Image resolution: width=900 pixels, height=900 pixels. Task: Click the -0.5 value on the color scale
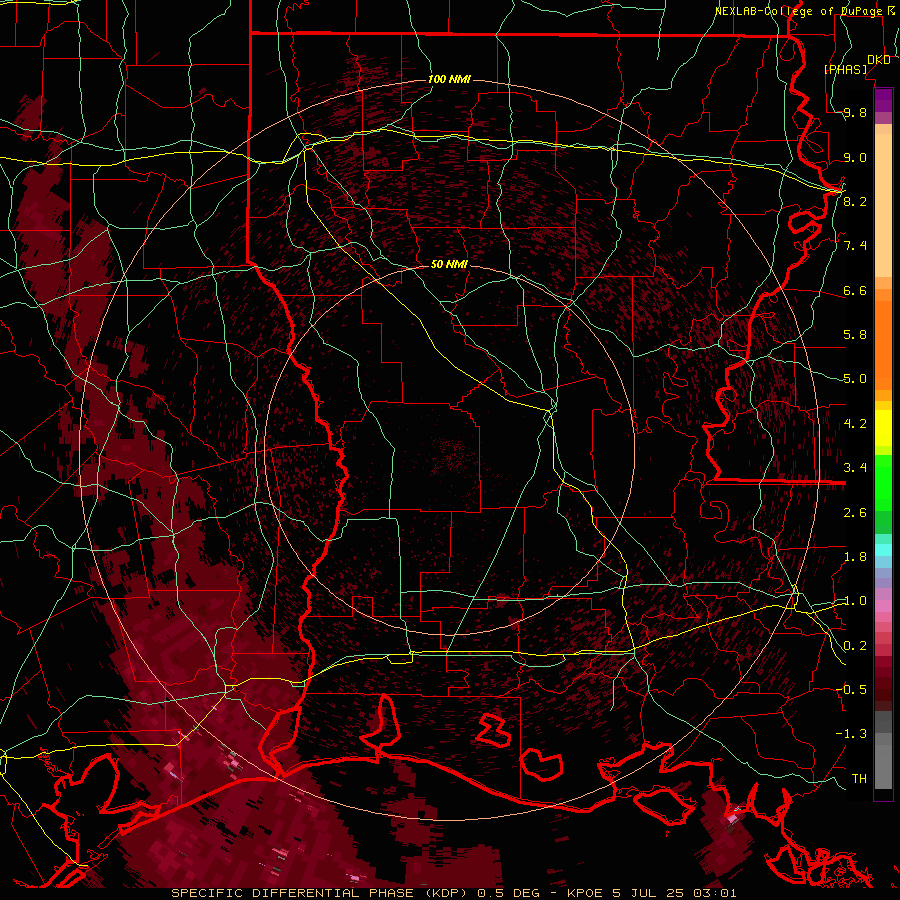[x=852, y=689]
